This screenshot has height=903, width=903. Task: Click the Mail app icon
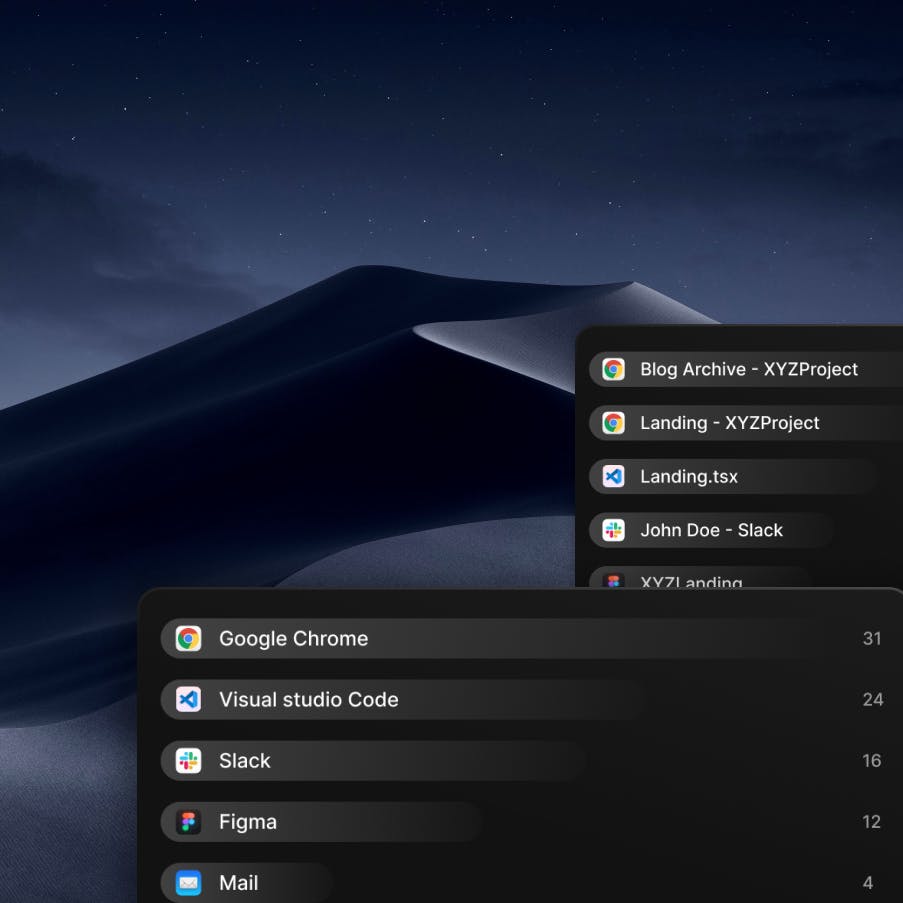188,883
